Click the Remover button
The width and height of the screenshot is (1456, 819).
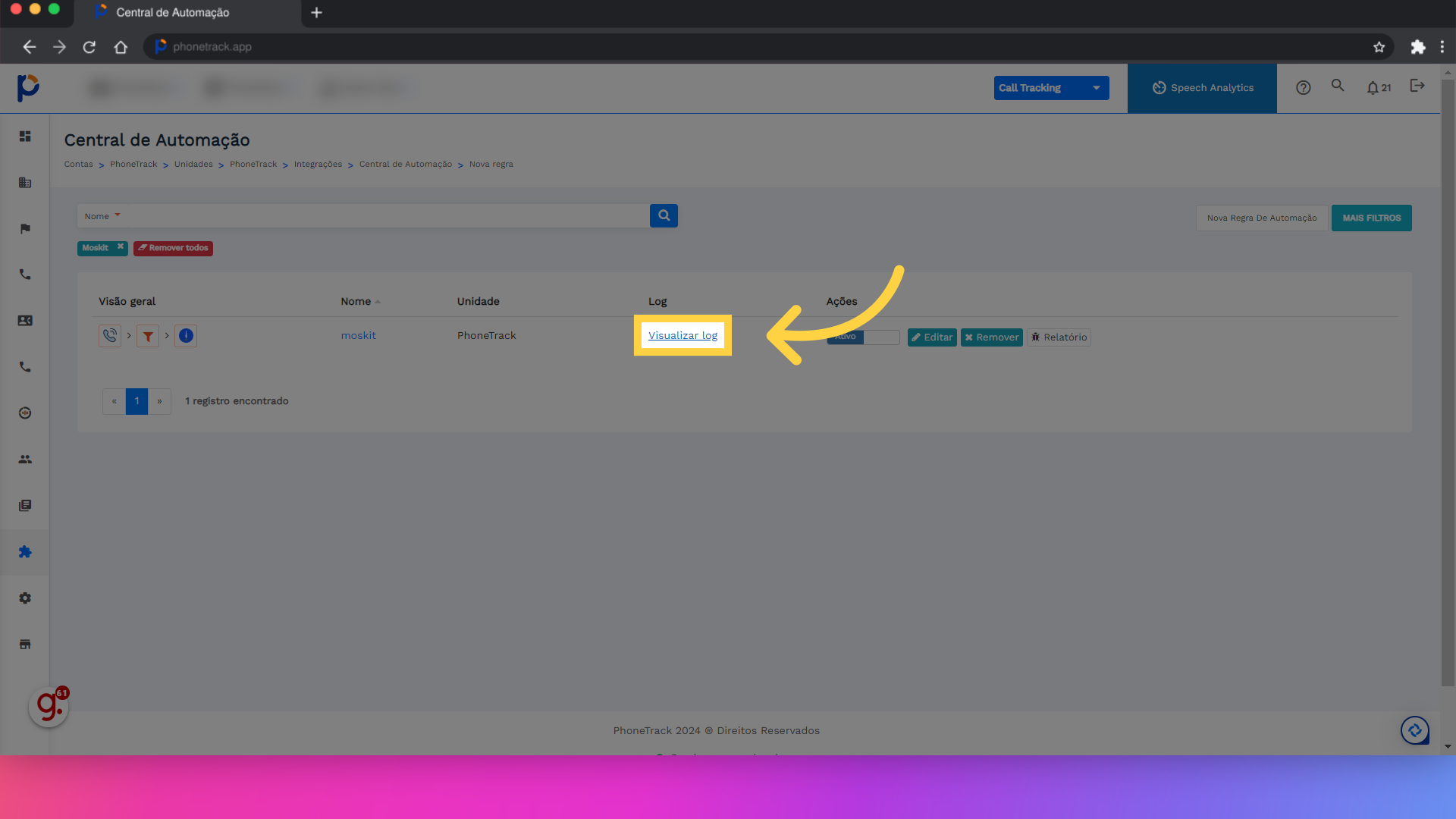click(991, 337)
